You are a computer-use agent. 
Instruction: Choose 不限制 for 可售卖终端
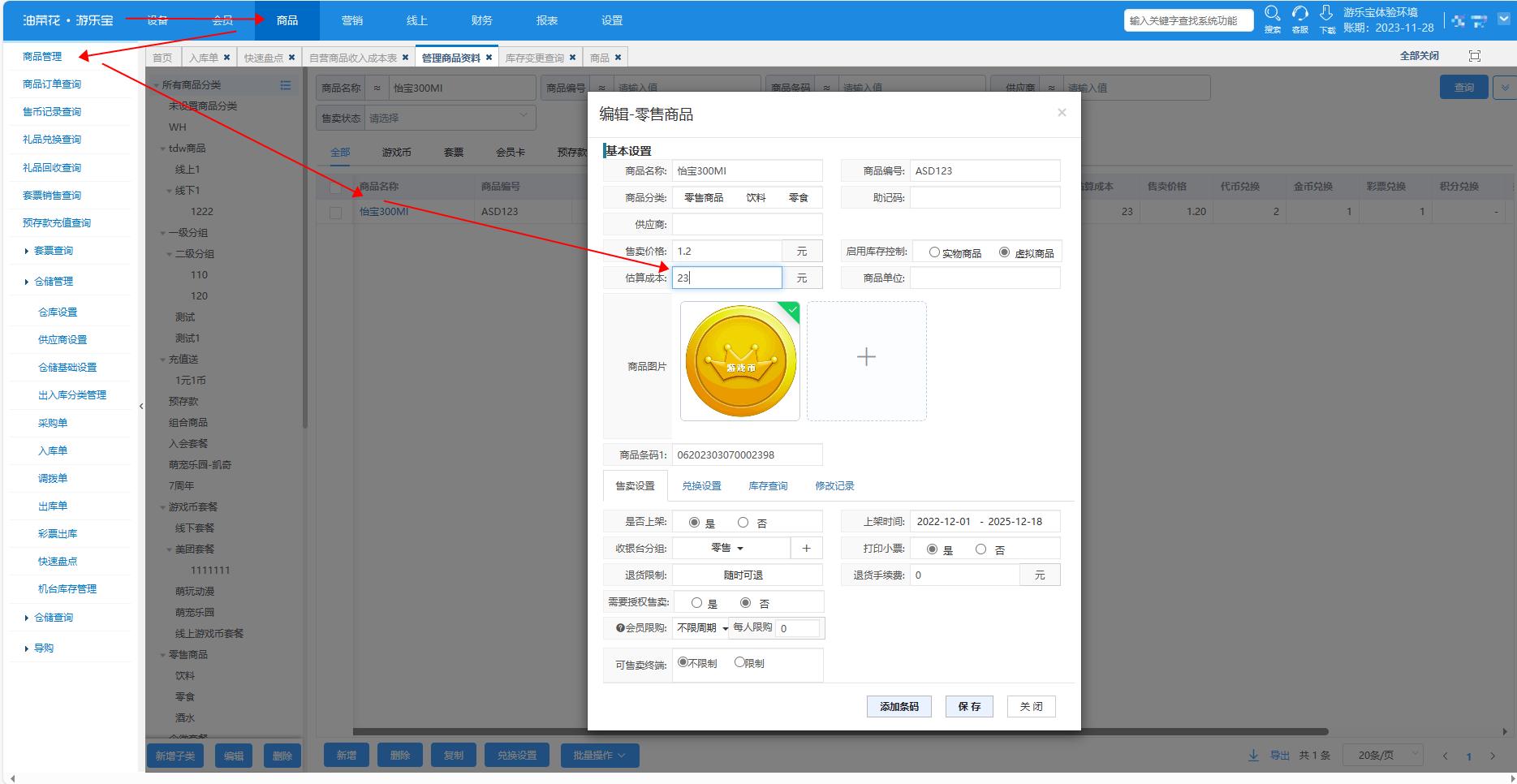click(x=683, y=662)
